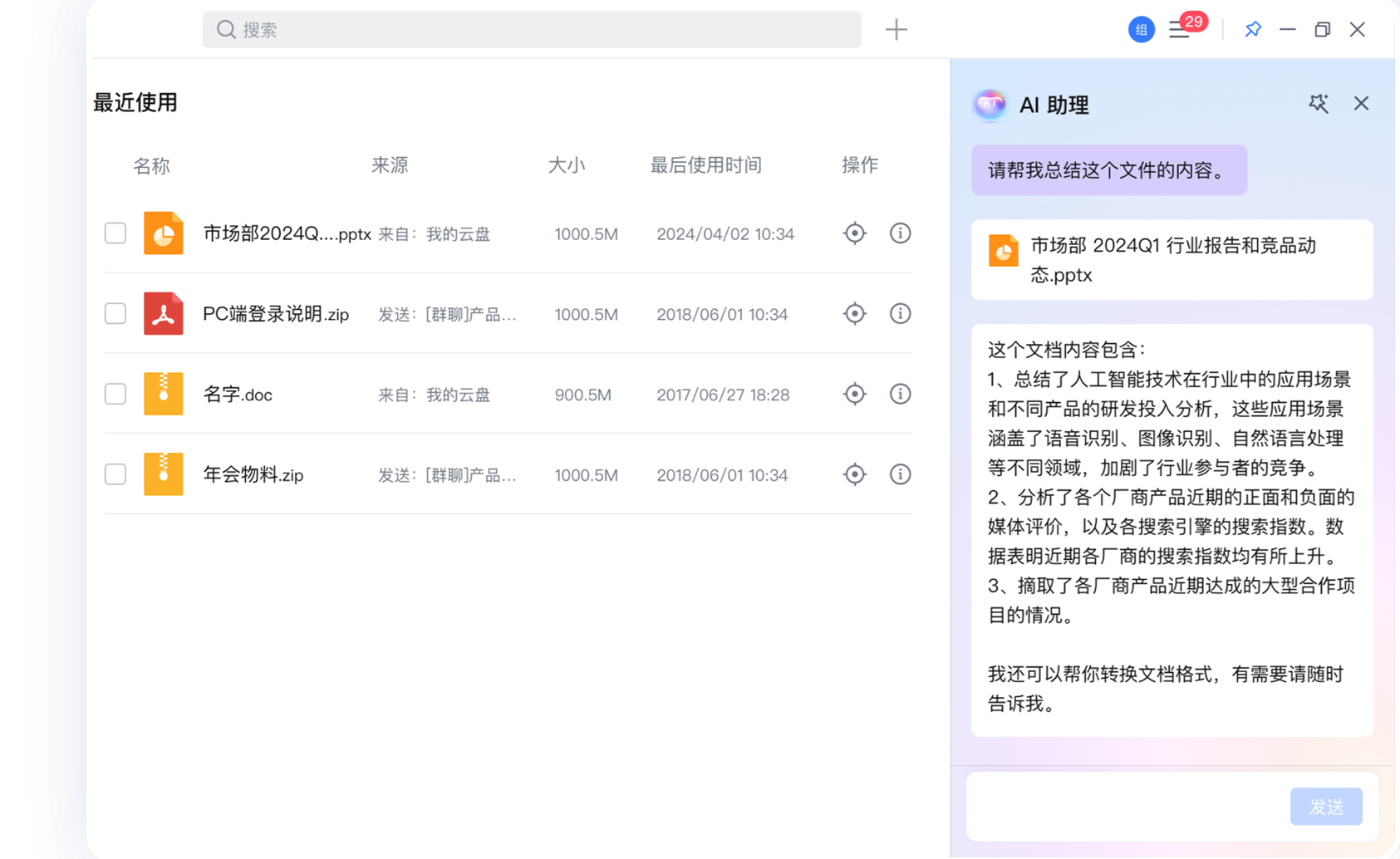
Task: Click the AI 助理 avatar icon
Action: [990, 106]
